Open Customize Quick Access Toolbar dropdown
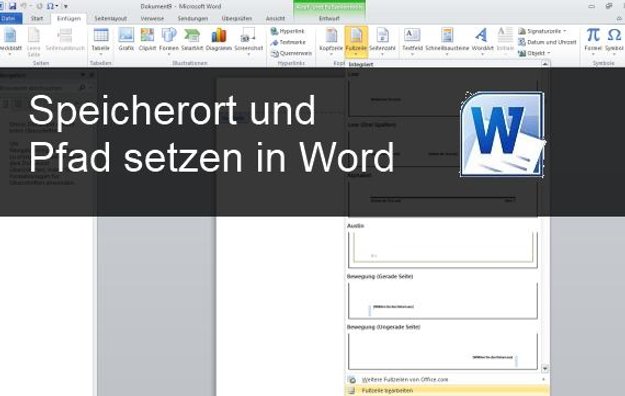625x396 pixels. (66, 6)
